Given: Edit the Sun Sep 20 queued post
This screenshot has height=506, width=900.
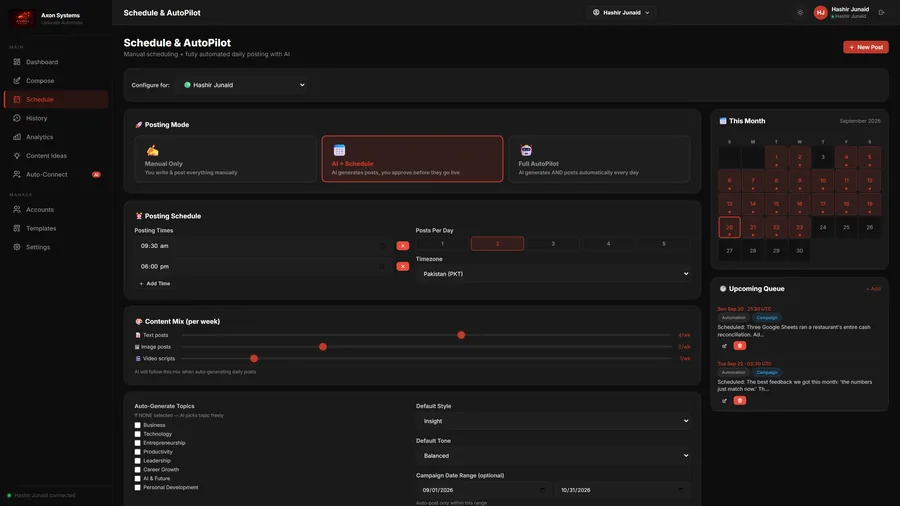Looking at the screenshot, I should (x=724, y=346).
